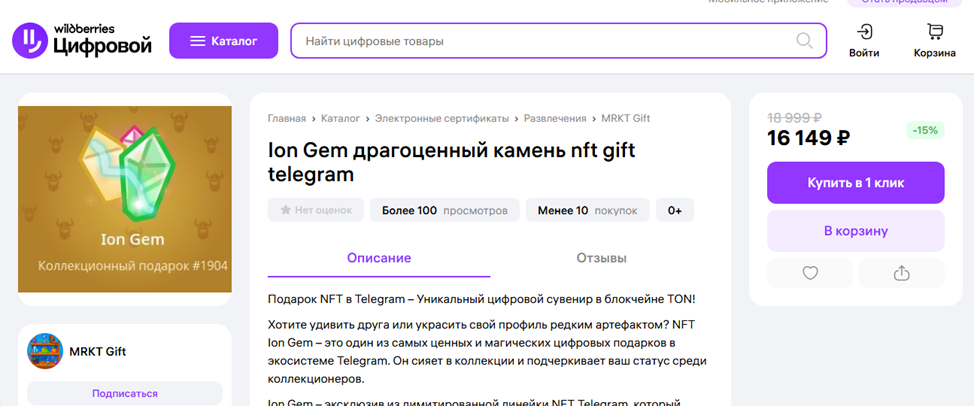
Task: Open the MRKT Gift seller name
Action: click(98, 352)
